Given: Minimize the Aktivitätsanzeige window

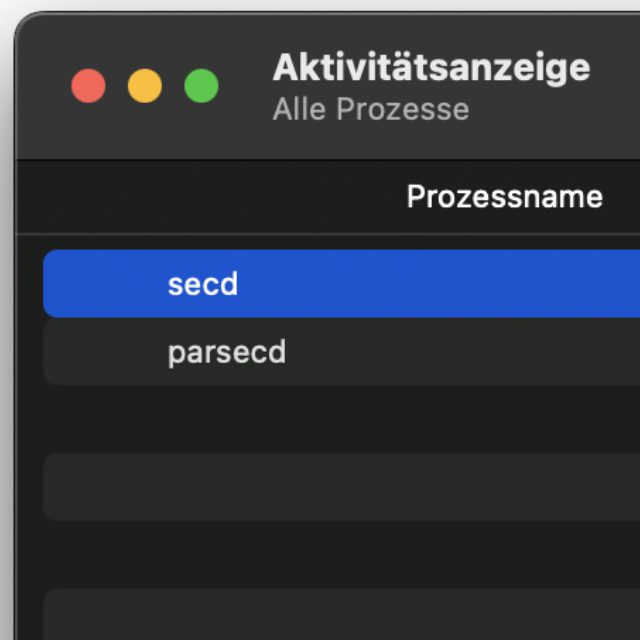Looking at the screenshot, I should tap(145, 86).
